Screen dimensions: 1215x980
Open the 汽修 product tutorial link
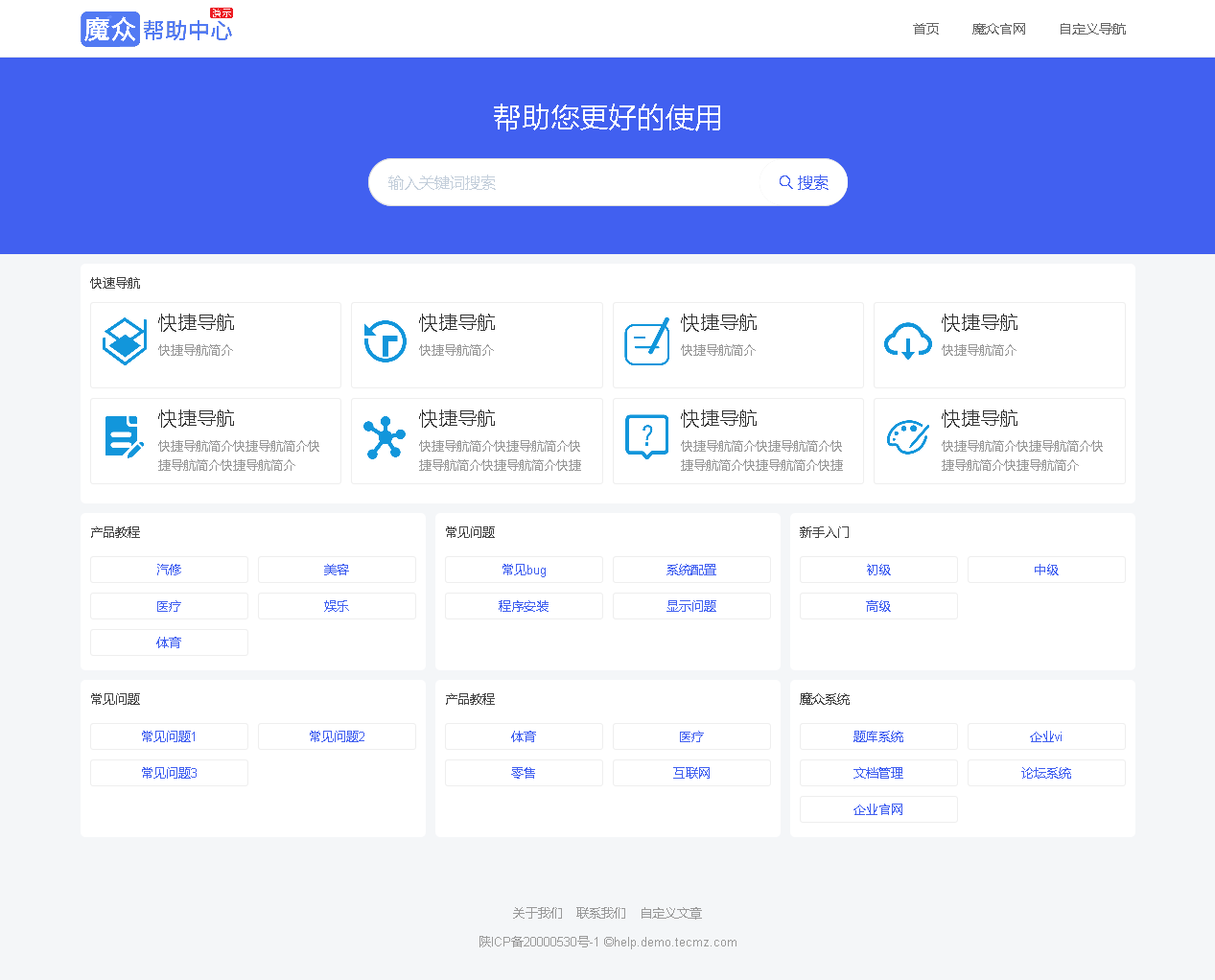169,569
